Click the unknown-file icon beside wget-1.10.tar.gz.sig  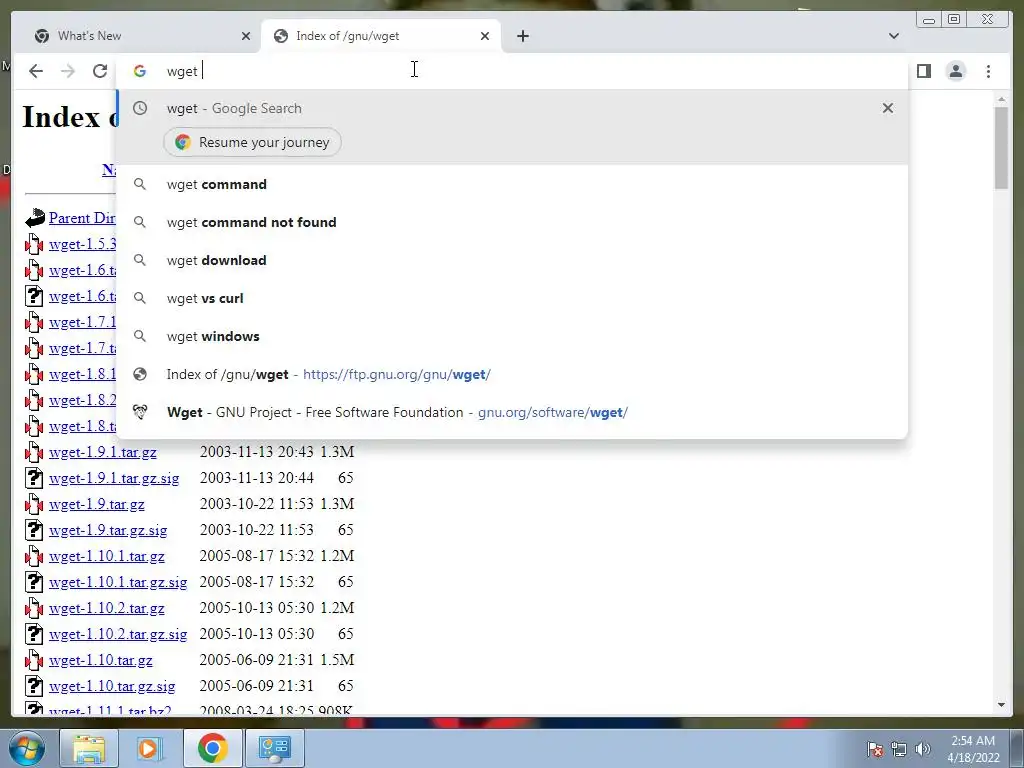tap(34, 686)
